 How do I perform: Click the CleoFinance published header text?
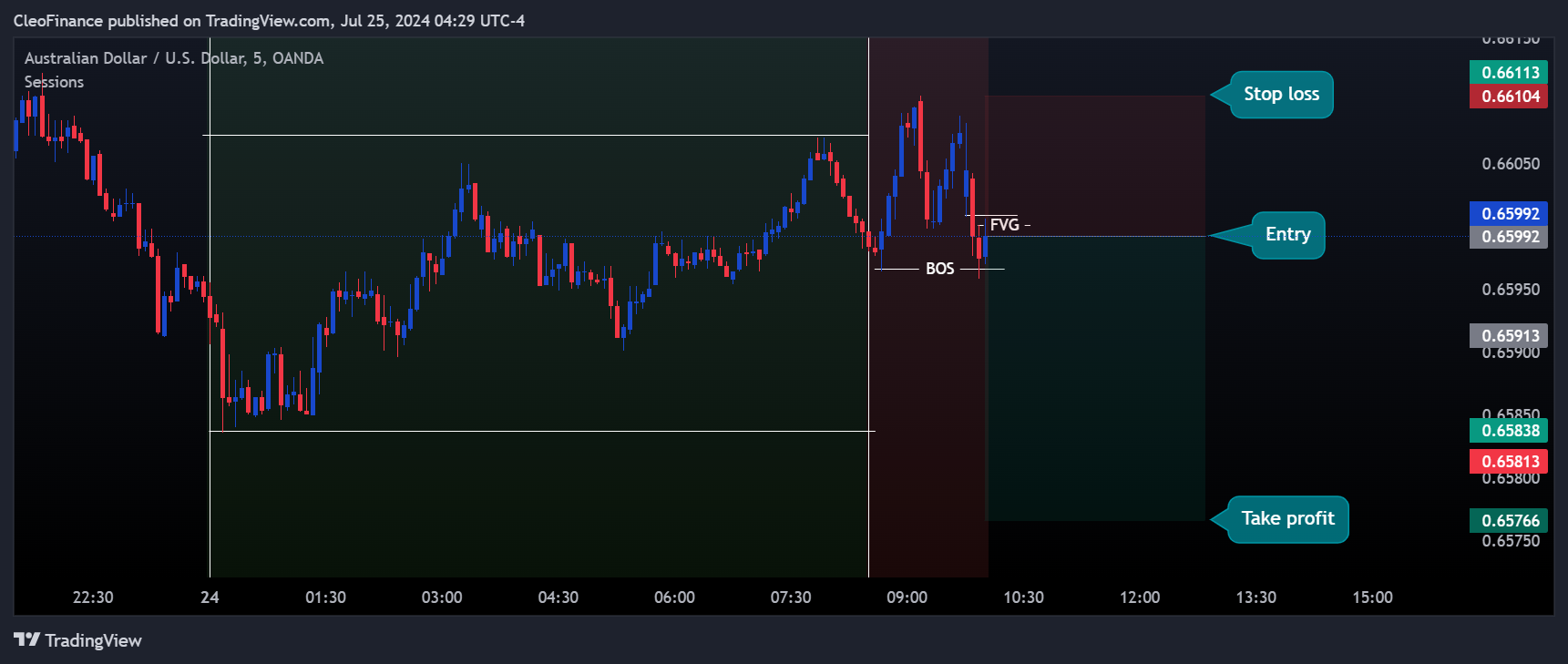269,20
